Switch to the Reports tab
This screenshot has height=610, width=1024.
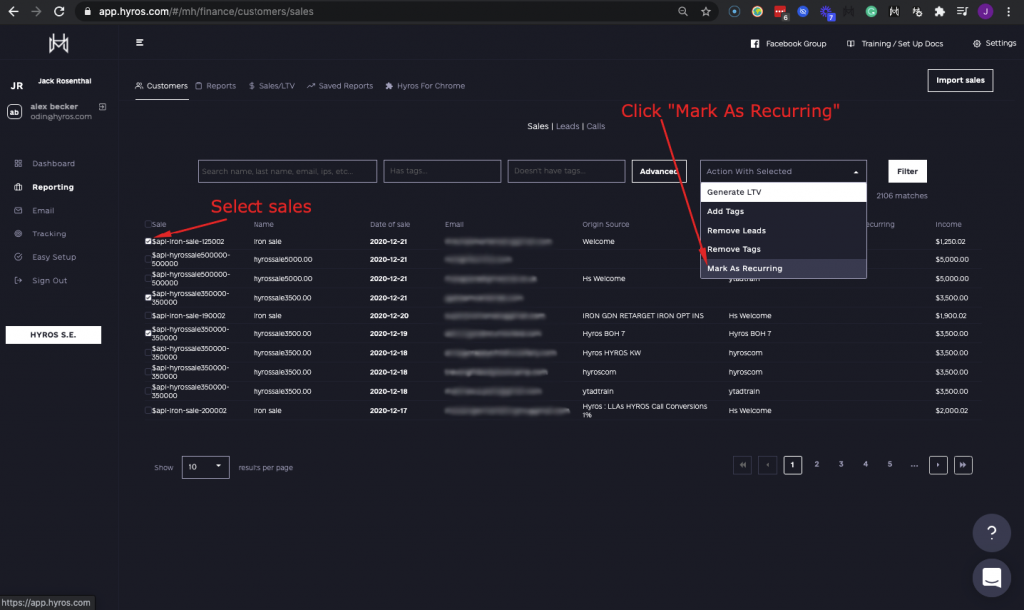point(216,86)
